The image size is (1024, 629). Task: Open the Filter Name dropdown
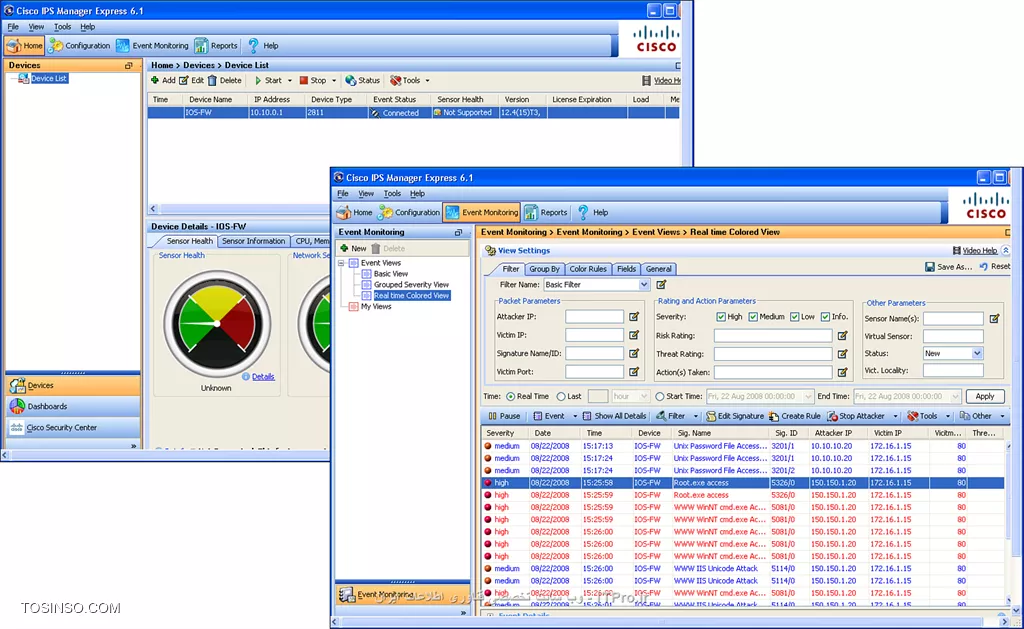point(644,285)
